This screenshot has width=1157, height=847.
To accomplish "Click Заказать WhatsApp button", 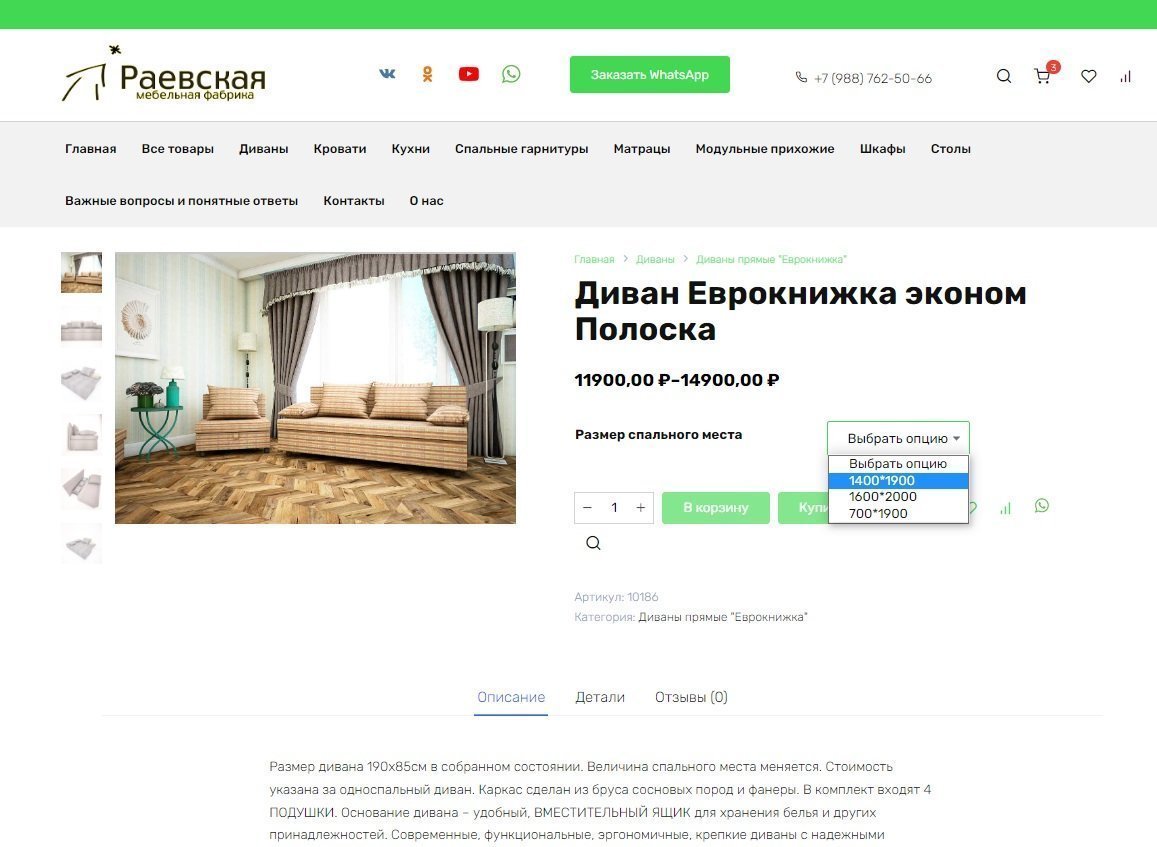I will pos(649,75).
